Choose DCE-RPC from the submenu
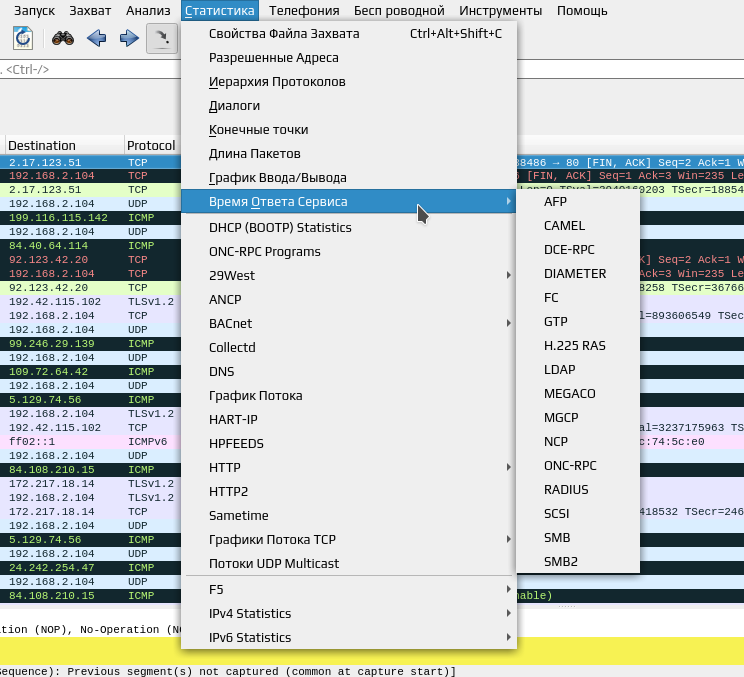 point(578,250)
